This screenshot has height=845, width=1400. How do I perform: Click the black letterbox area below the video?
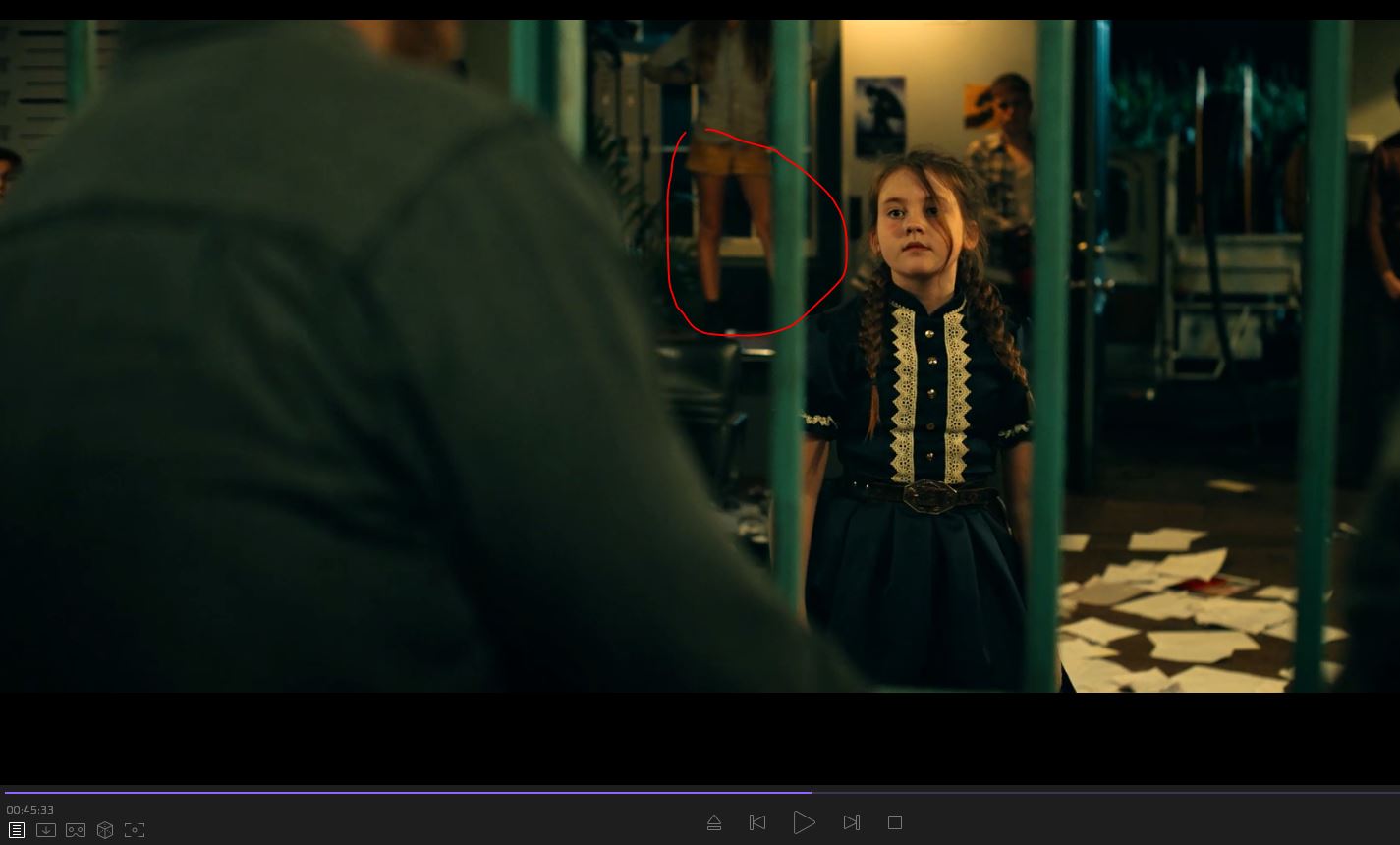pyautogui.click(x=688, y=737)
